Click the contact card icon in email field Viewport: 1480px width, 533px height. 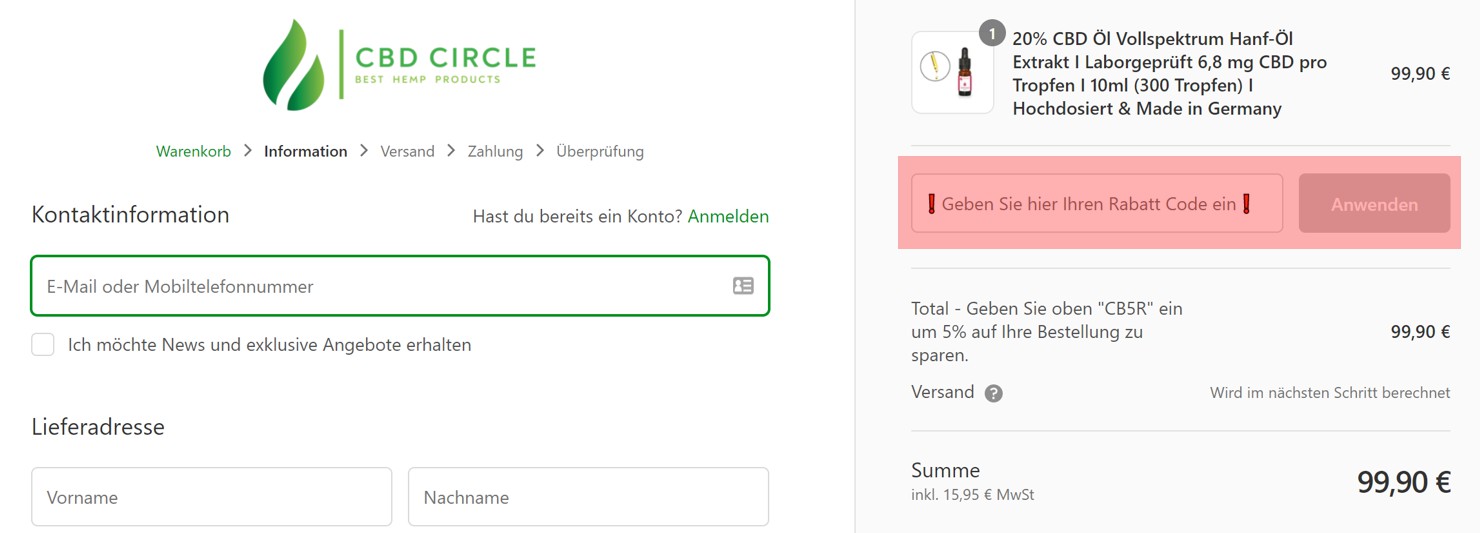click(743, 286)
